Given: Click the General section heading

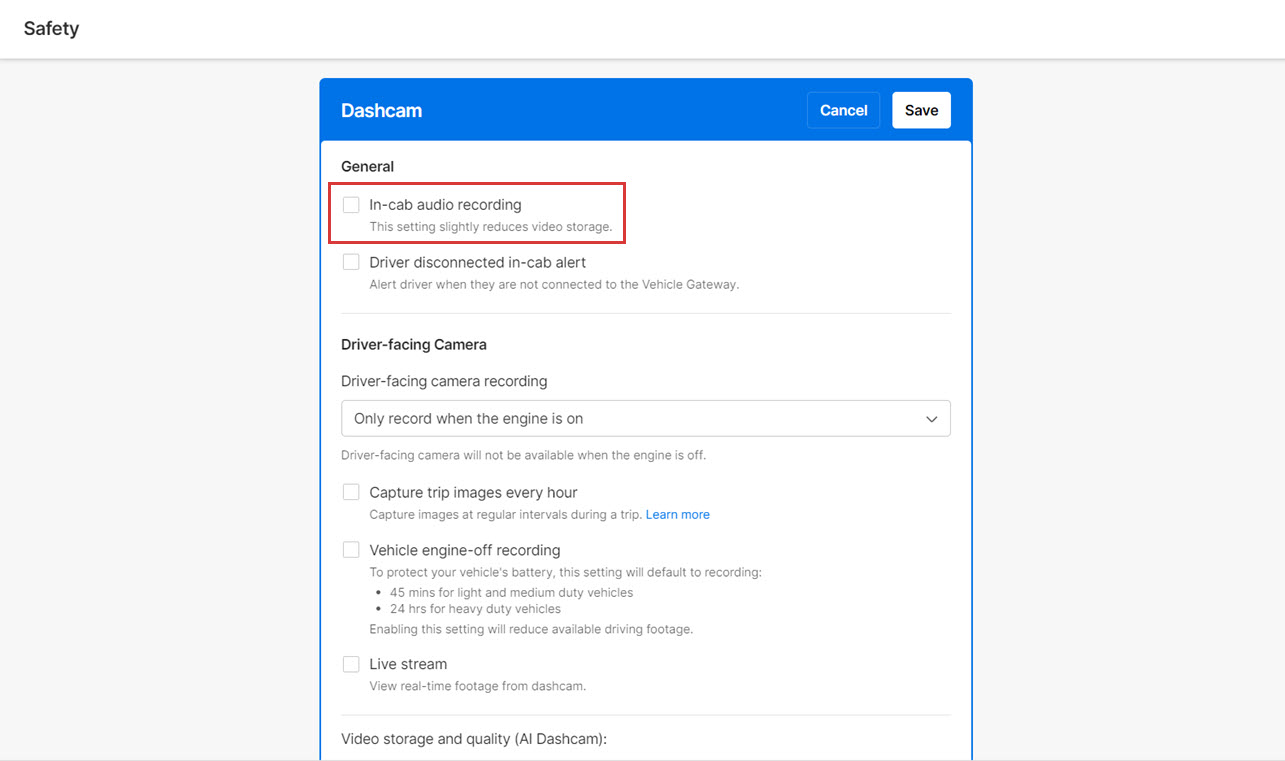Looking at the screenshot, I should point(367,166).
